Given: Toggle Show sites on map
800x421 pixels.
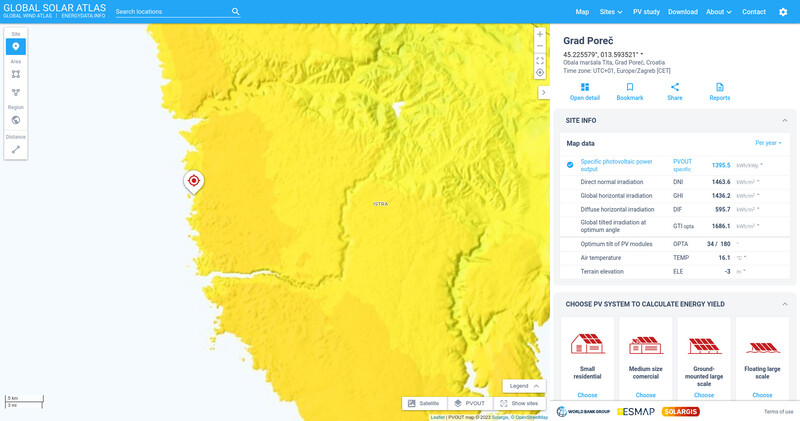Looking at the screenshot, I should point(518,403).
